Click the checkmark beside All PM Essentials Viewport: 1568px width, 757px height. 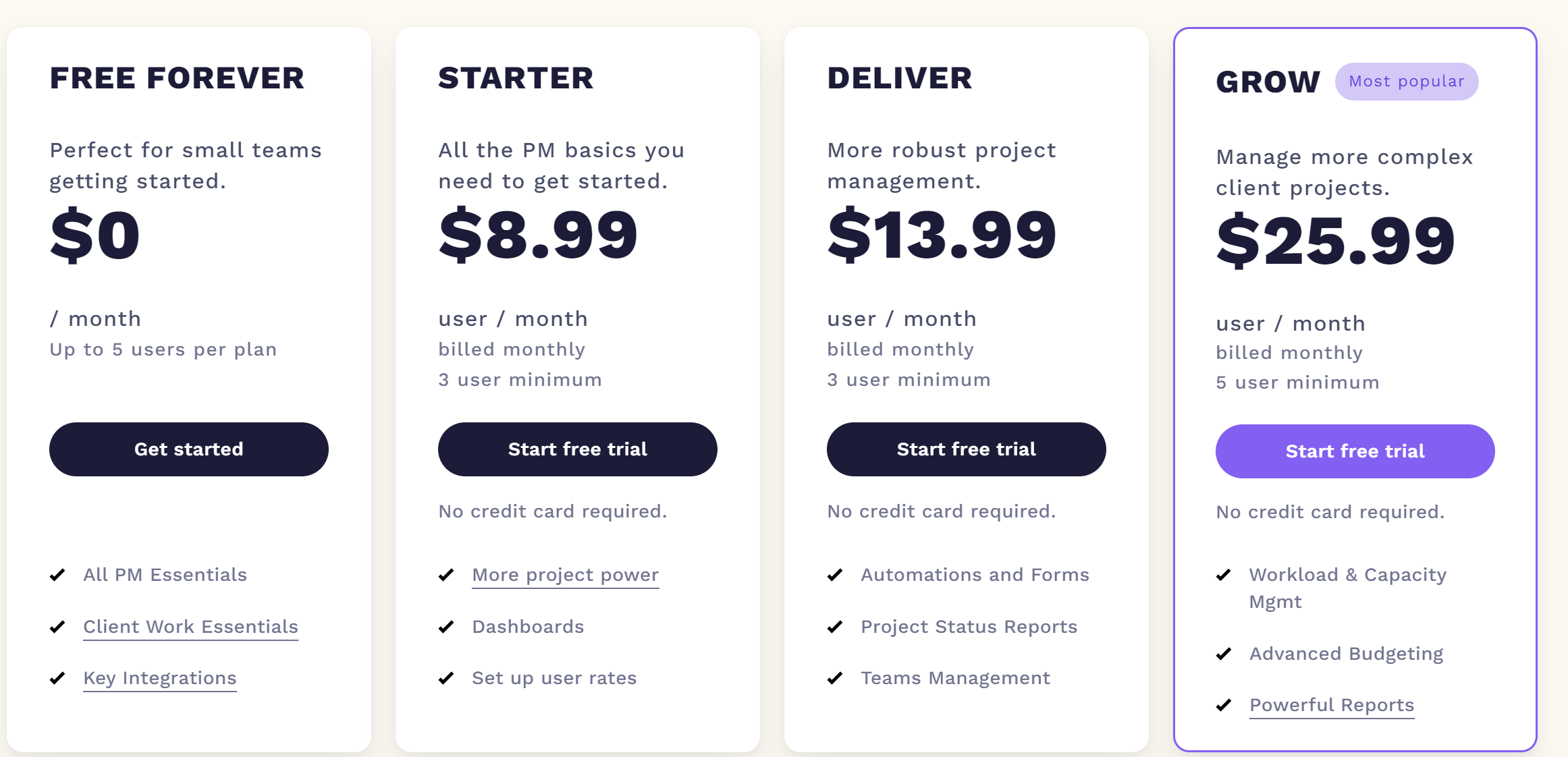(57, 576)
